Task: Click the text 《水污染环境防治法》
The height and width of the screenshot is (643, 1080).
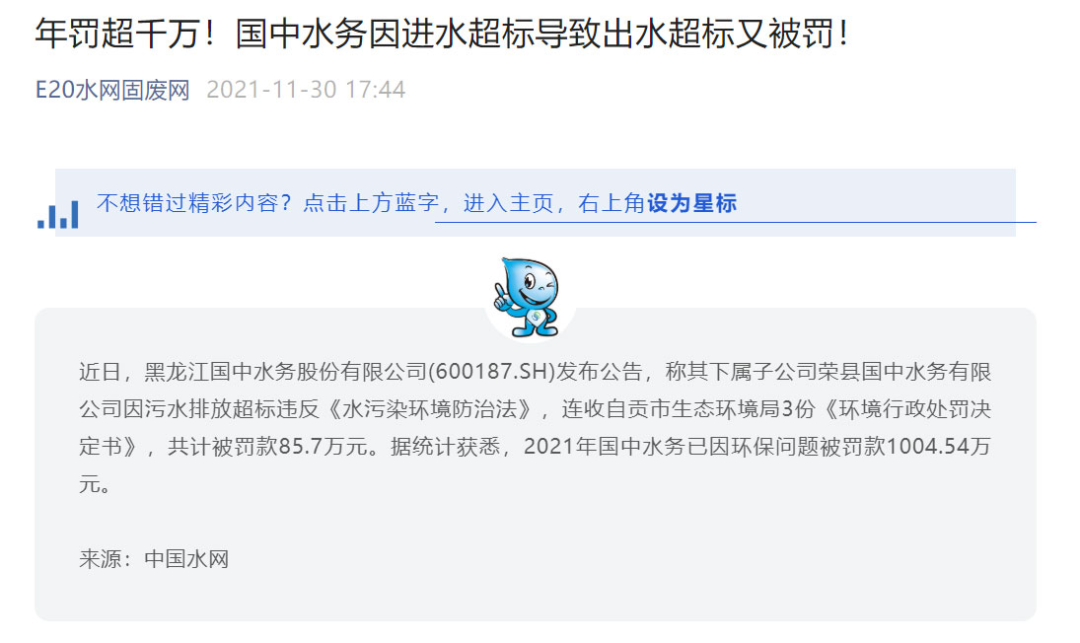Action: (429, 409)
